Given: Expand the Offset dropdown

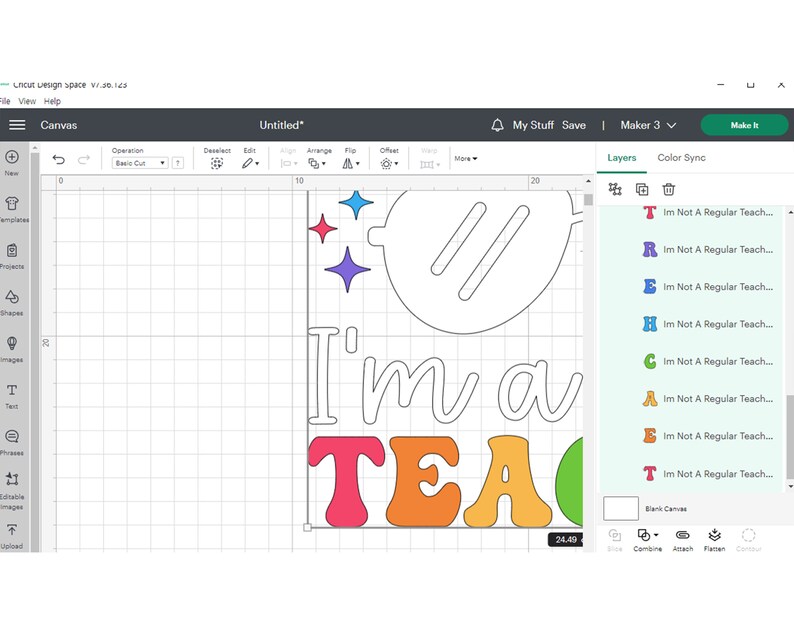Looking at the screenshot, I should tap(389, 163).
